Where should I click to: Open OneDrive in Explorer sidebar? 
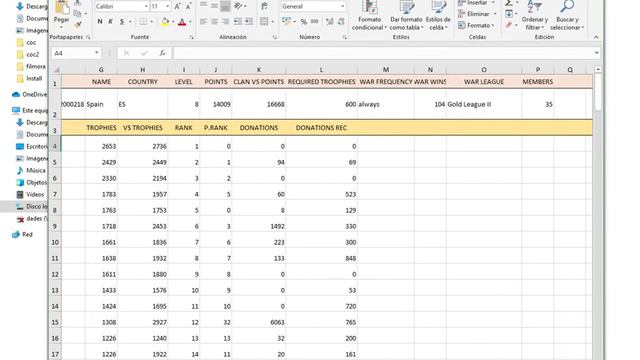coord(29,94)
